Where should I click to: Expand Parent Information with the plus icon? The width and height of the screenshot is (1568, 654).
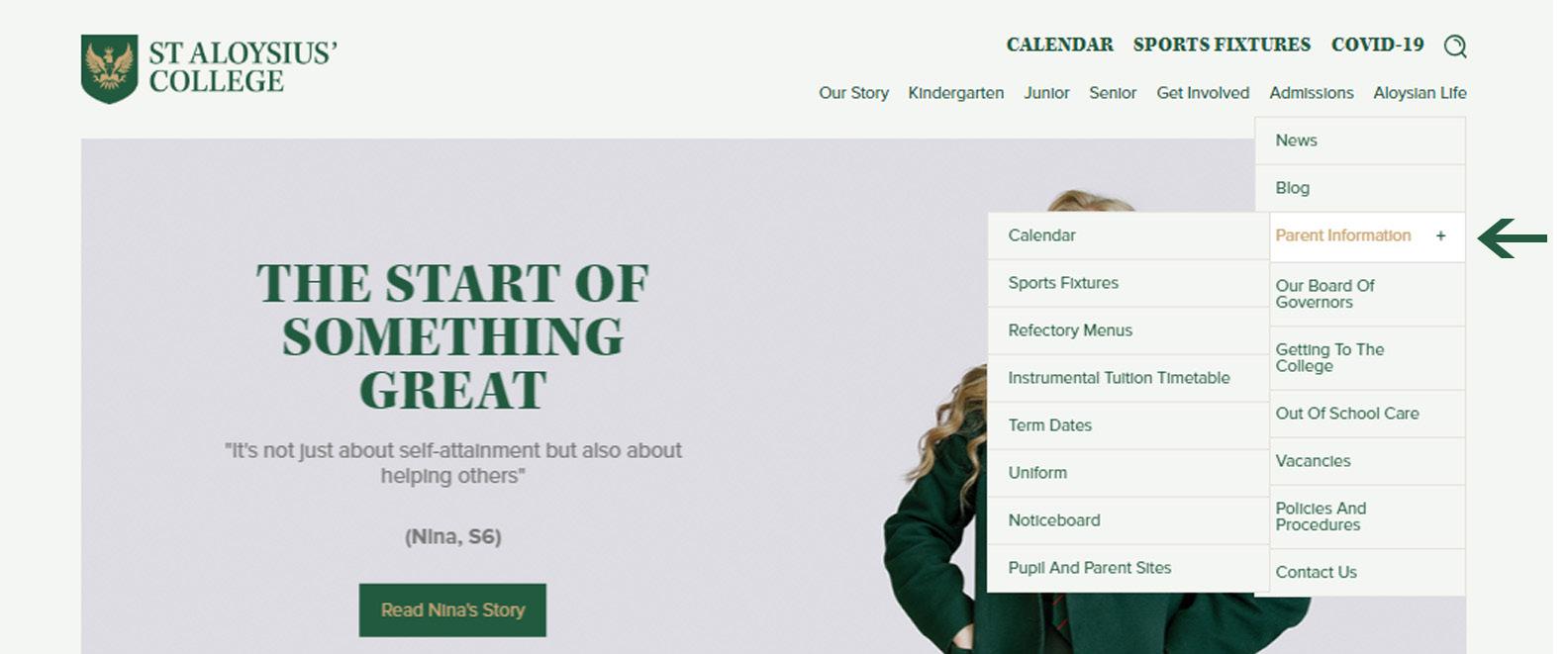click(1440, 235)
